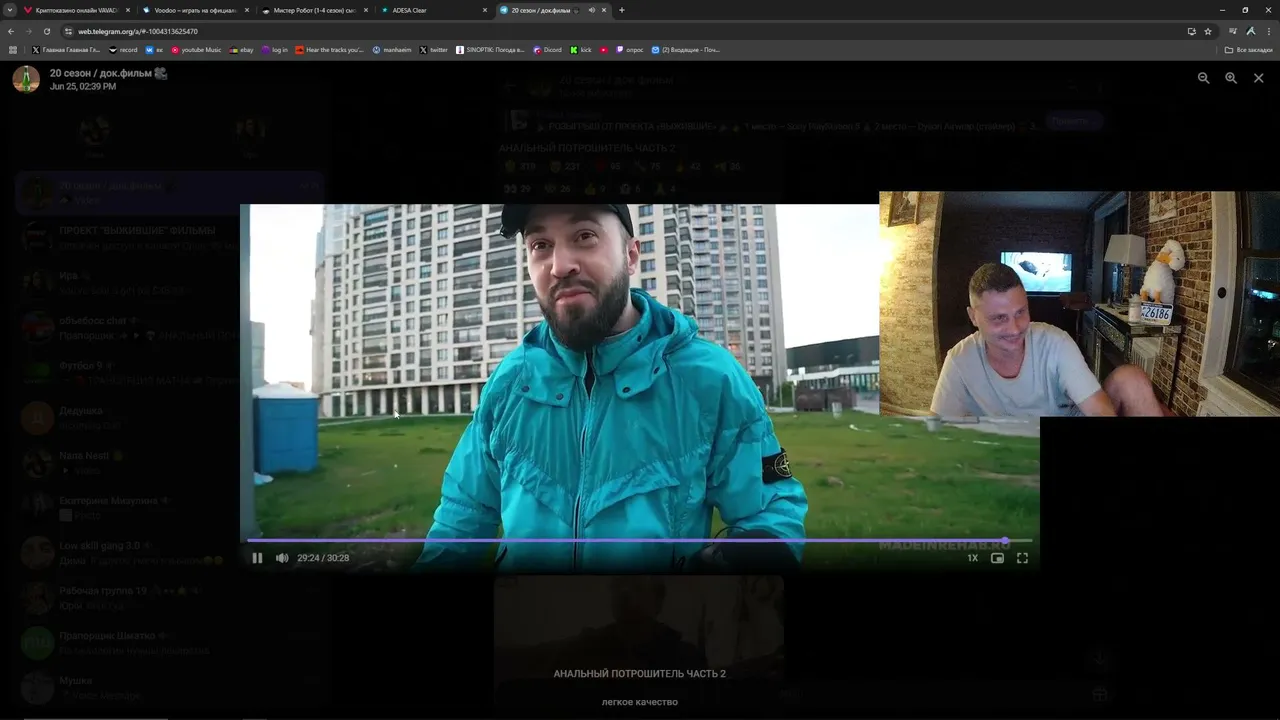
Task: Open the 'record' bookmark
Action: click(123, 50)
